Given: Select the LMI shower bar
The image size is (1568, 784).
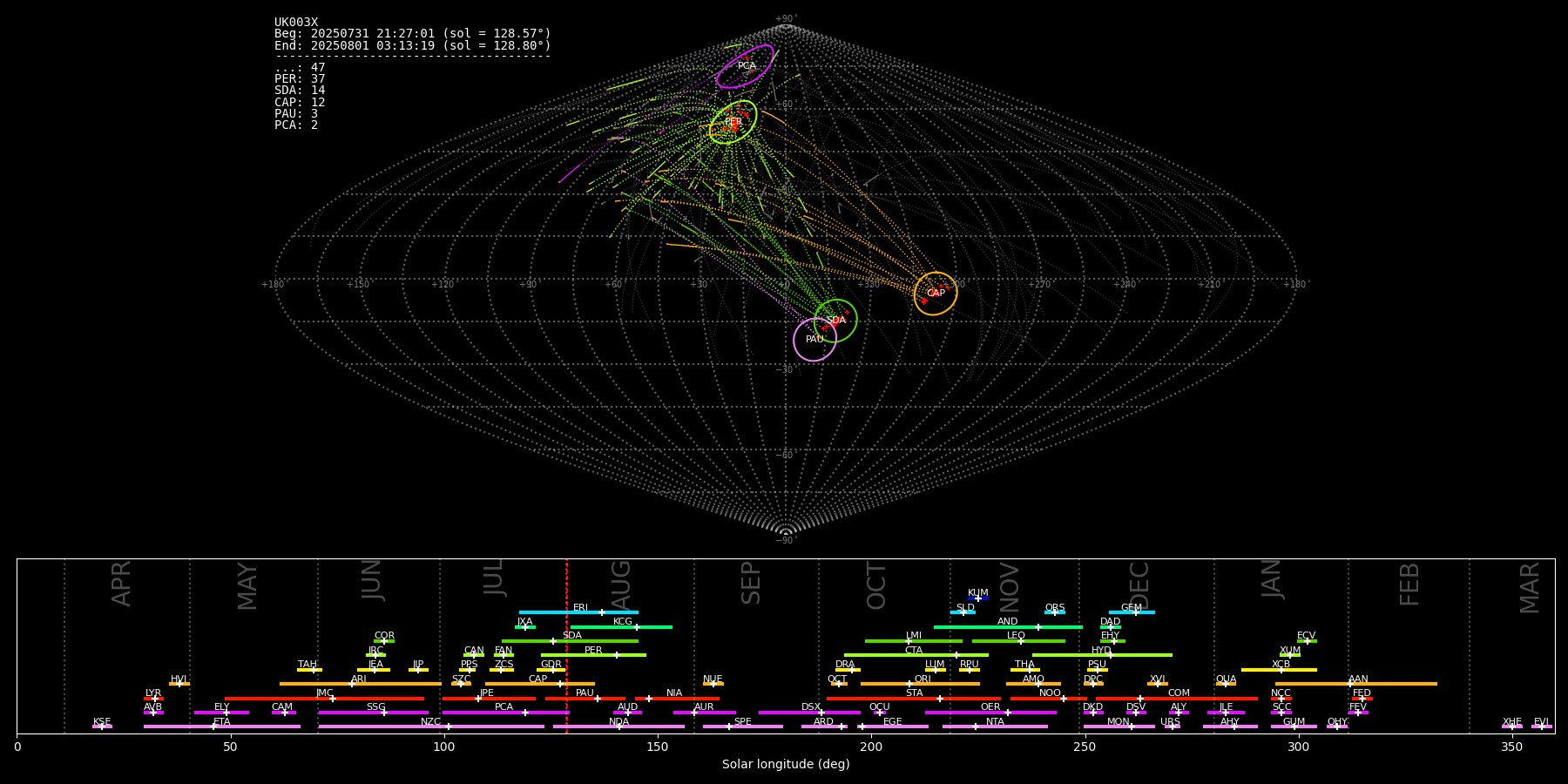Looking at the screenshot, I should point(914,640).
